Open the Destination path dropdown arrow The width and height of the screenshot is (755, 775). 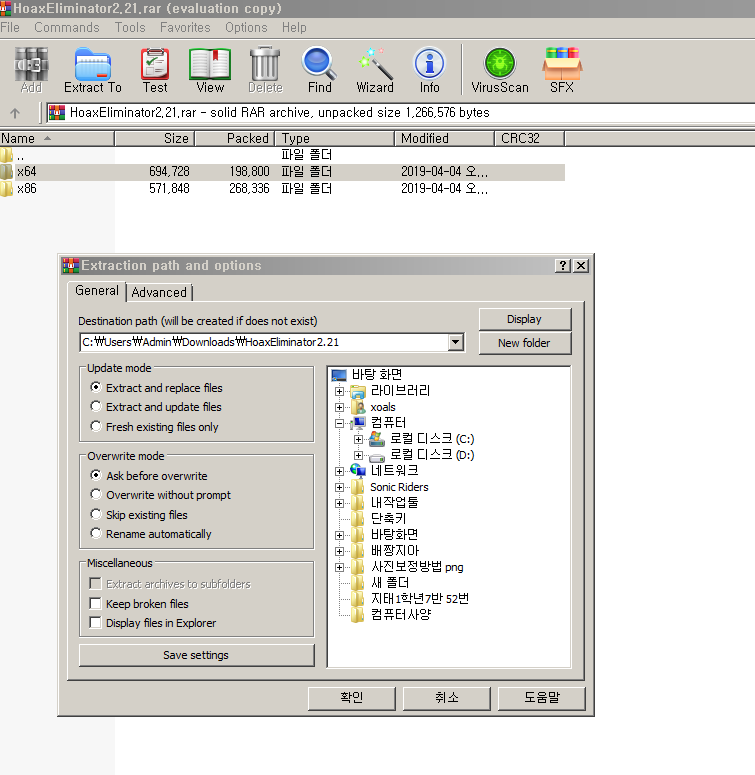pyautogui.click(x=456, y=342)
